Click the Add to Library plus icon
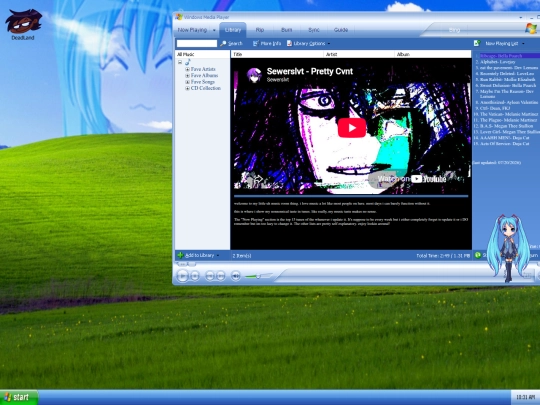The image size is (540, 405). (180, 255)
